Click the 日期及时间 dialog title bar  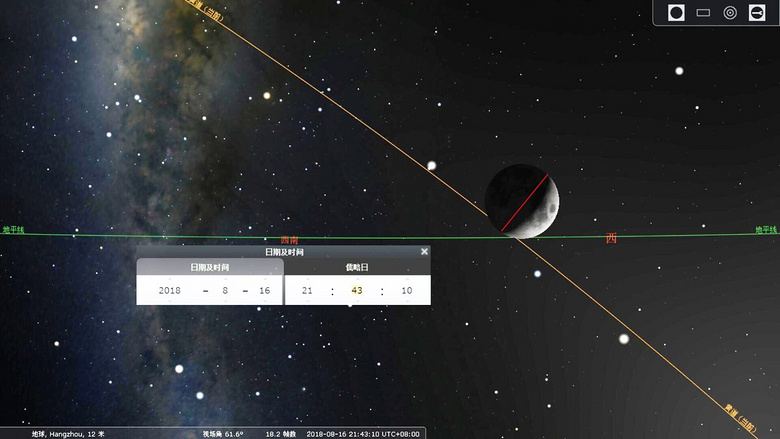(284, 252)
